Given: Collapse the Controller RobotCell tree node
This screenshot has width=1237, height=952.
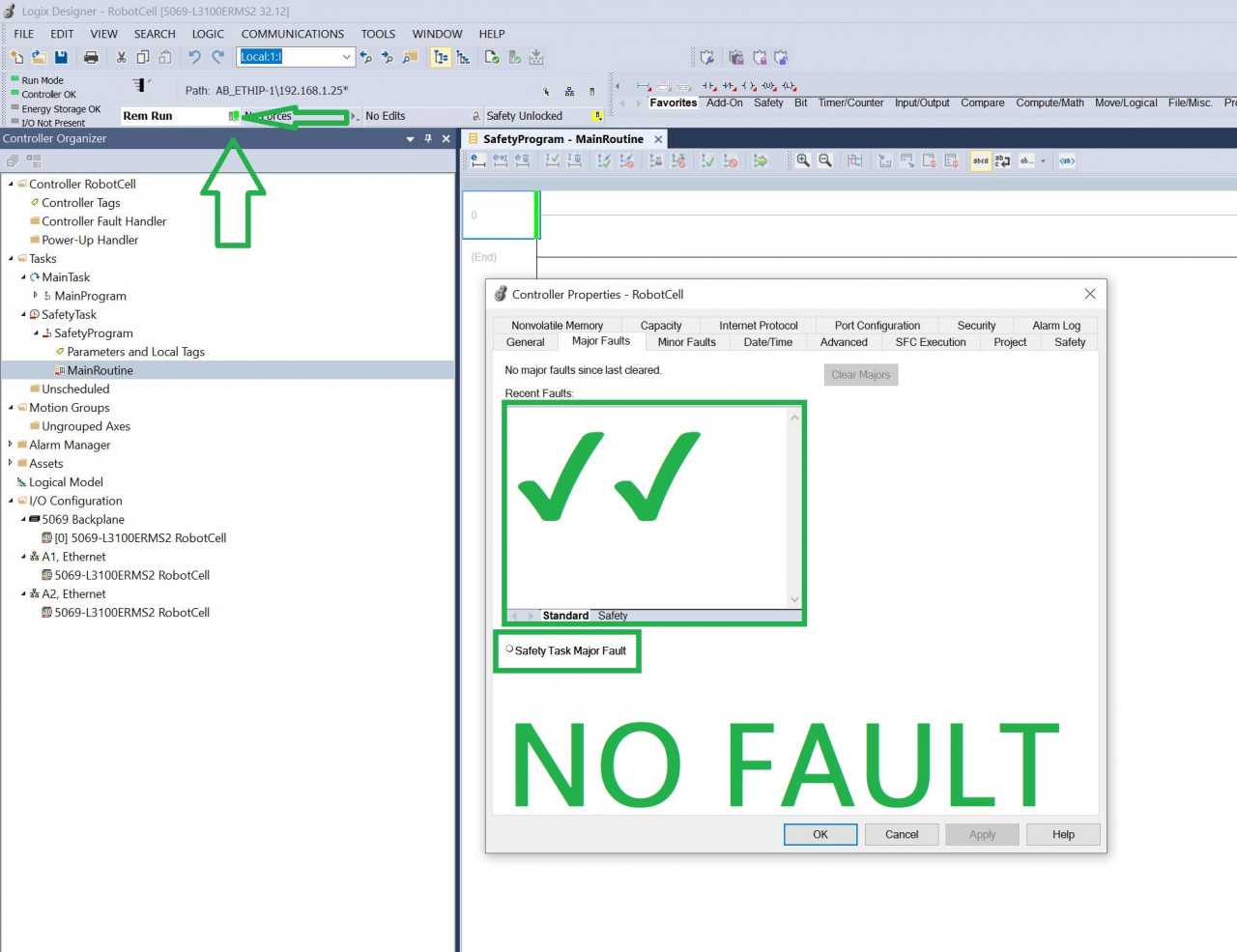Looking at the screenshot, I should (x=11, y=184).
